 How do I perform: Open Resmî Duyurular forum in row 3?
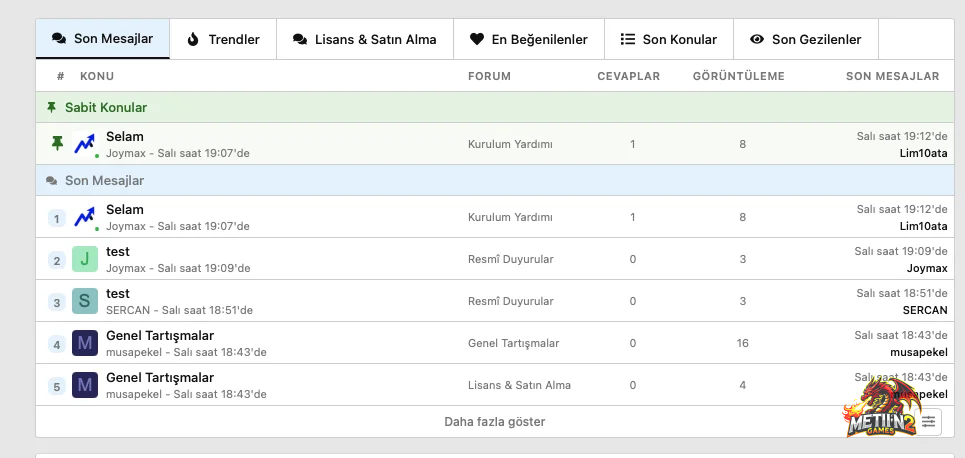coord(511,301)
